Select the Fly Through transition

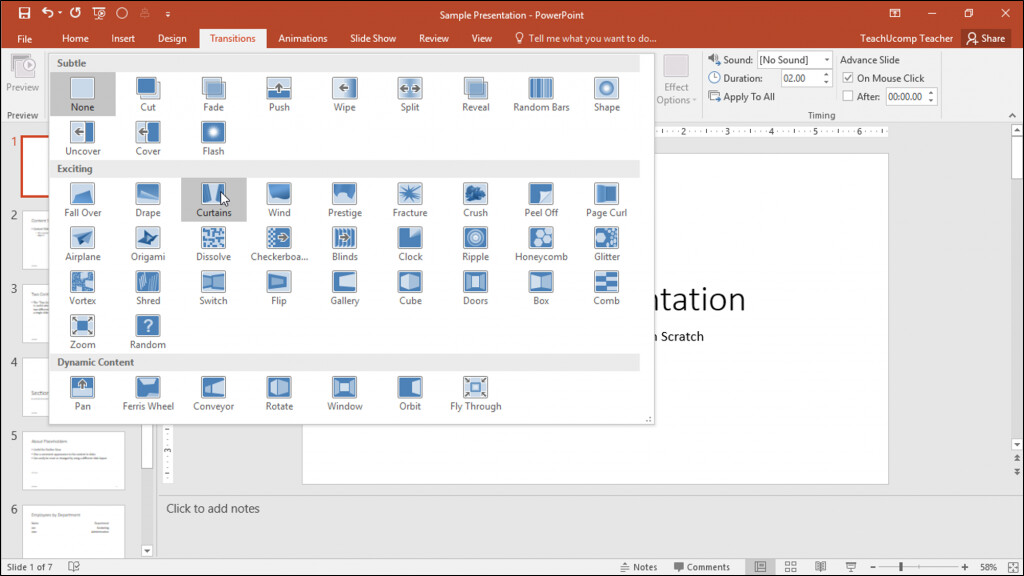474,392
